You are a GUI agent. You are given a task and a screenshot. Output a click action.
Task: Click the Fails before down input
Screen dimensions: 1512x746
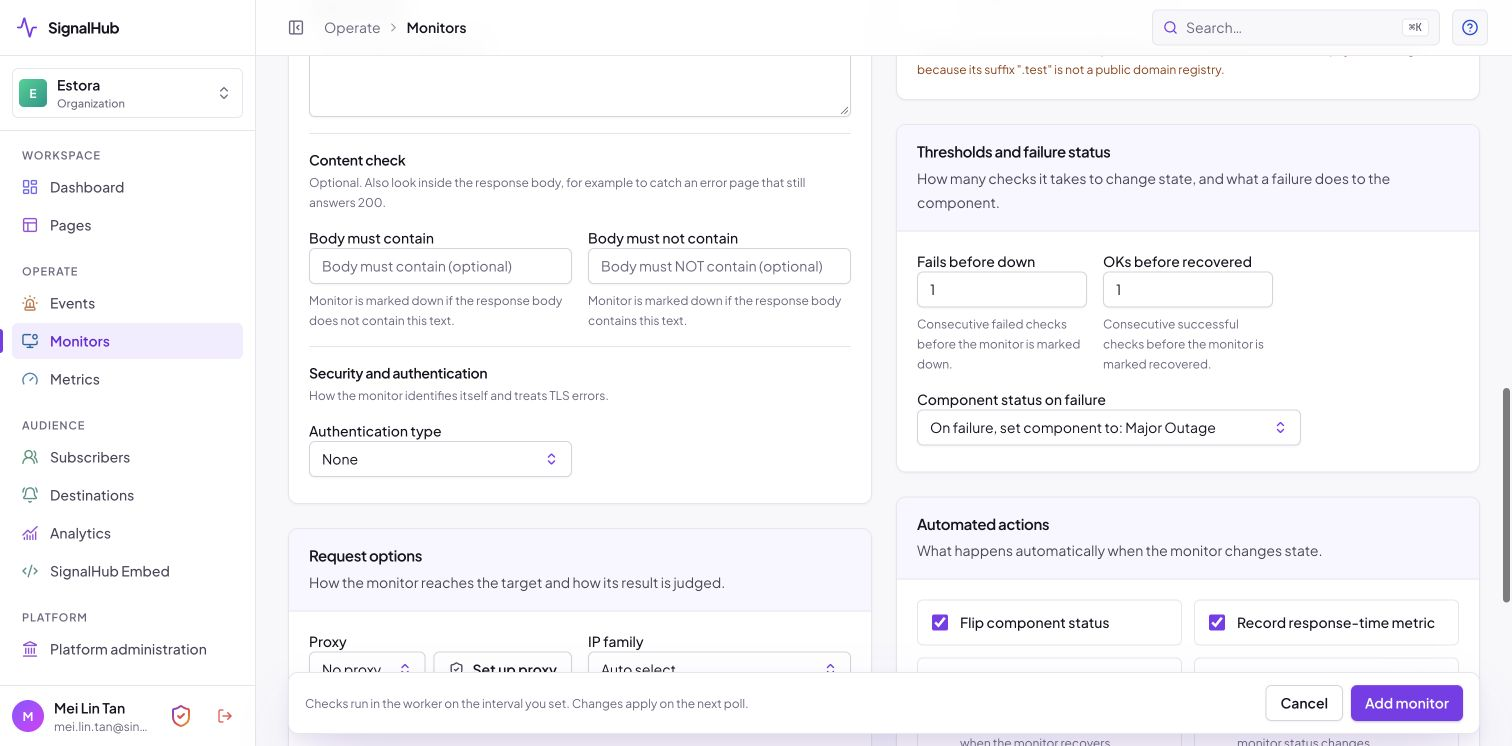pyautogui.click(x=1002, y=289)
